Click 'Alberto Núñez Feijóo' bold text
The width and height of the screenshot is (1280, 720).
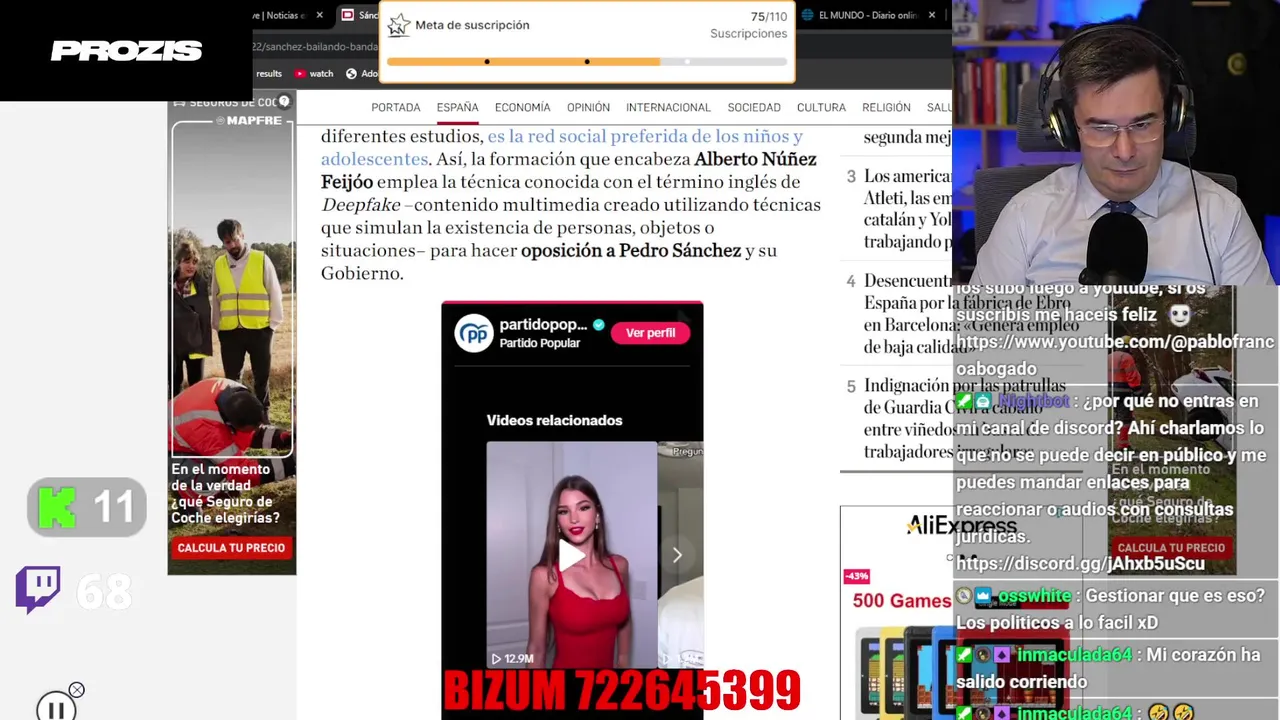[x=569, y=170]
